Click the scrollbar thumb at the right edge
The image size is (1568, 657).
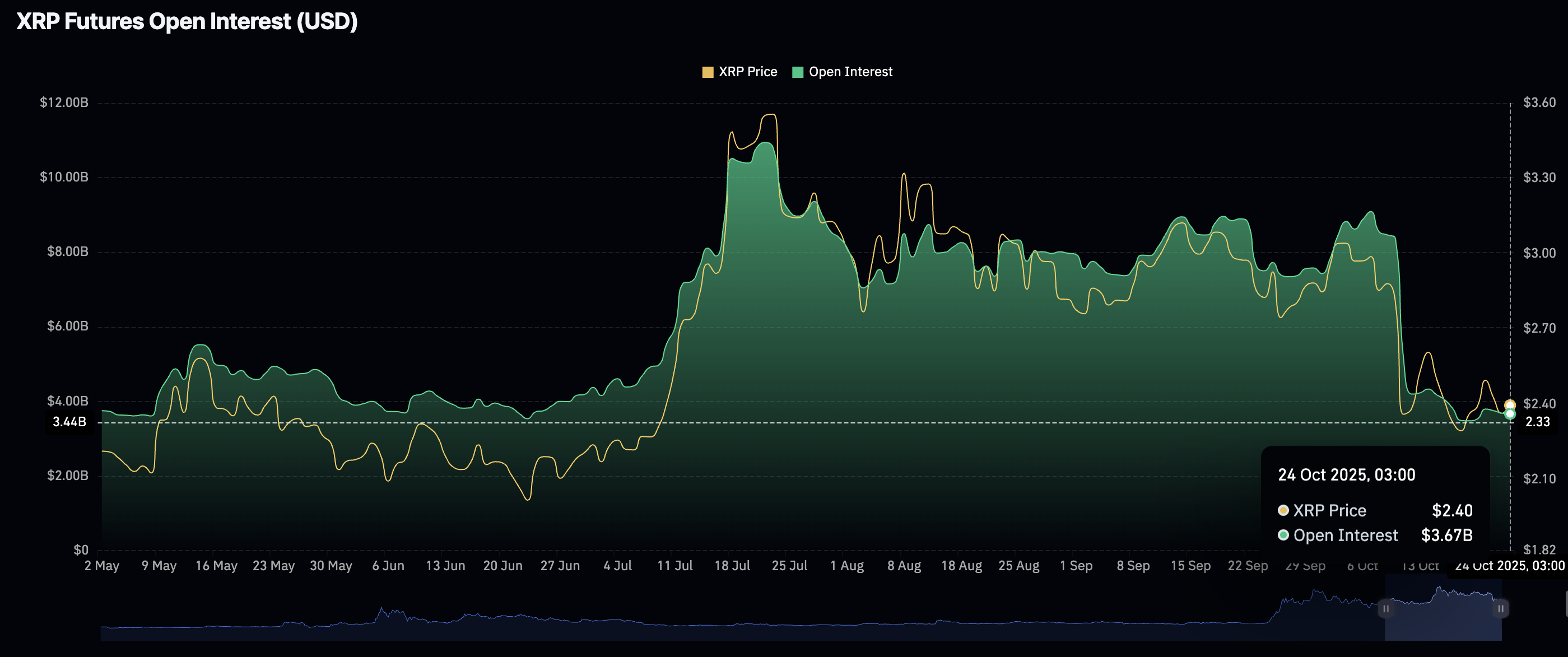click(x=1566, y=605)
